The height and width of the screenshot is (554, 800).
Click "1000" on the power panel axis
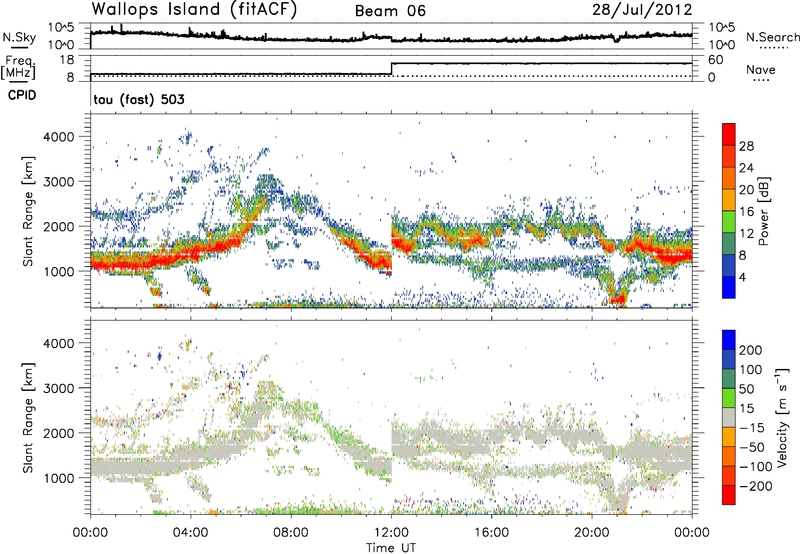(x=58, y=271)
